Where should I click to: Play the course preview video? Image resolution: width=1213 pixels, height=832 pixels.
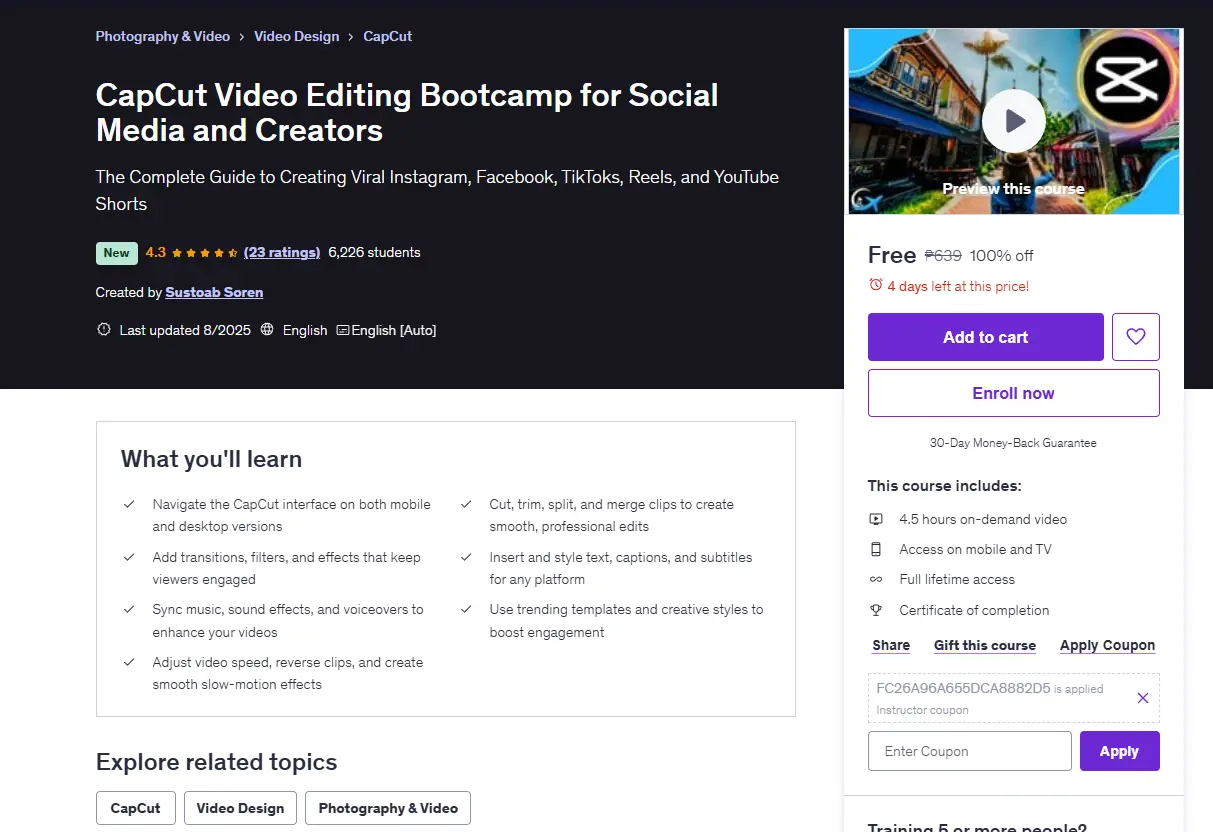[x=1013, y=121]
